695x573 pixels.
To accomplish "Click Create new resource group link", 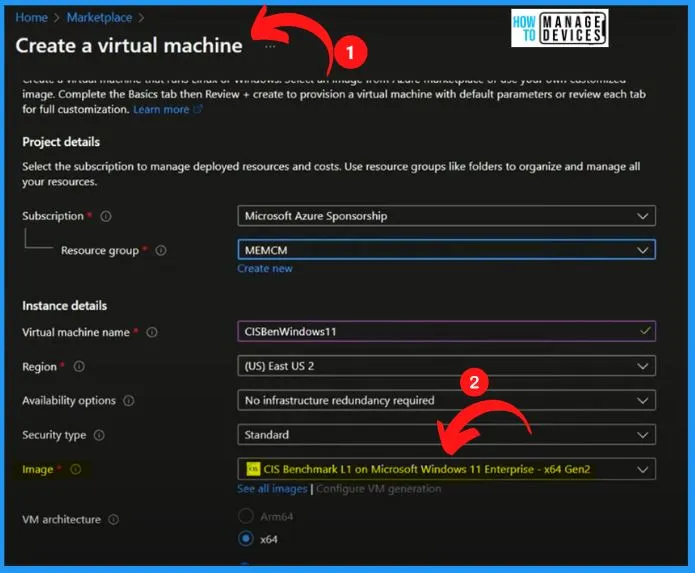I will point(265,269).
